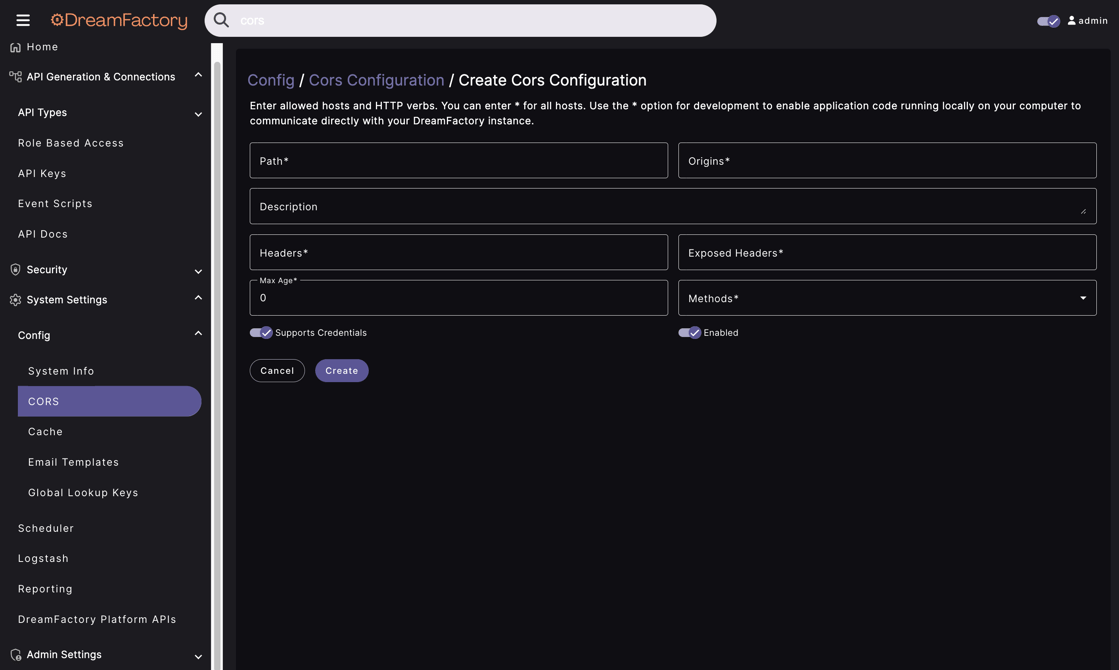This screenshot has width=1119, height=670.
Task: Click the Security shield icon
Action: [12, 268]
